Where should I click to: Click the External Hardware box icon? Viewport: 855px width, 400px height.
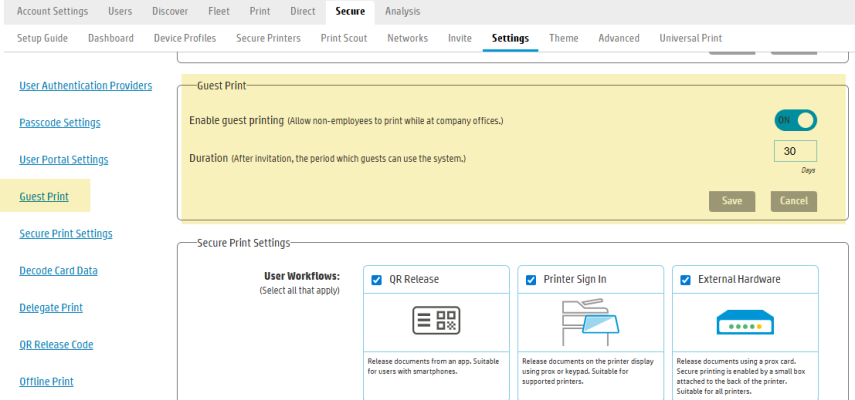(745, 321)
